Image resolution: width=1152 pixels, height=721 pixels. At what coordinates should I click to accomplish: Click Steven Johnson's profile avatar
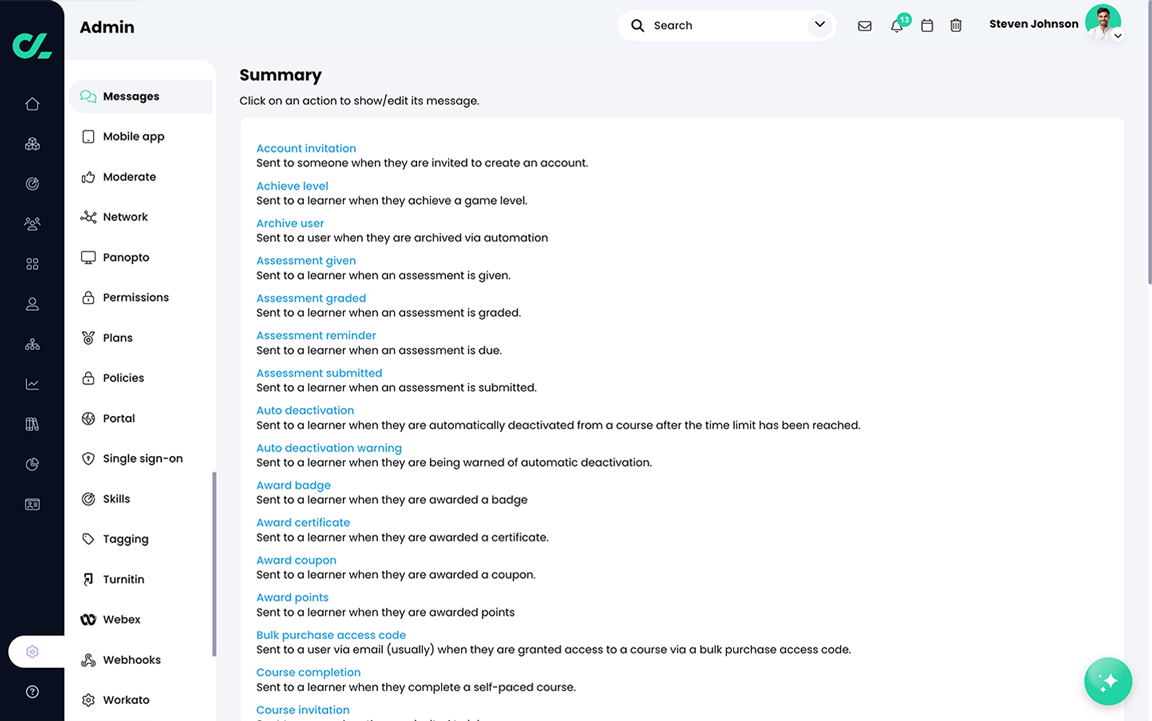coord(1103,22)
